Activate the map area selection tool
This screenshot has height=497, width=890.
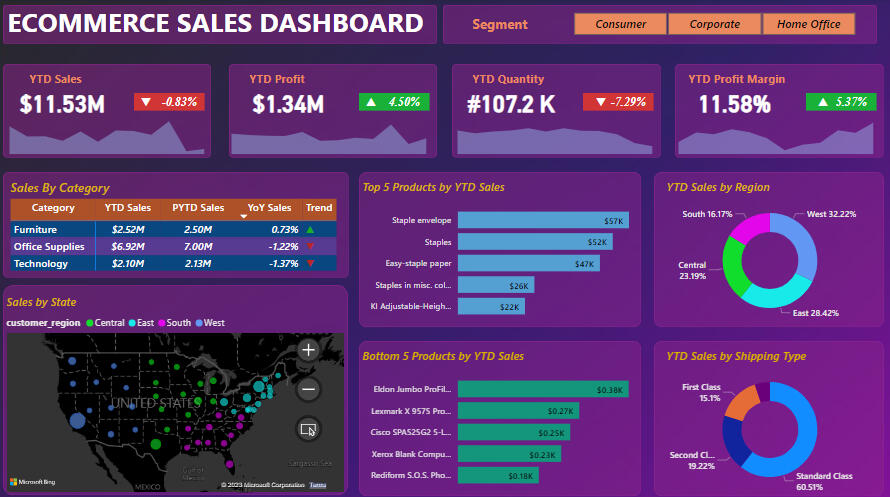point(309,429)
